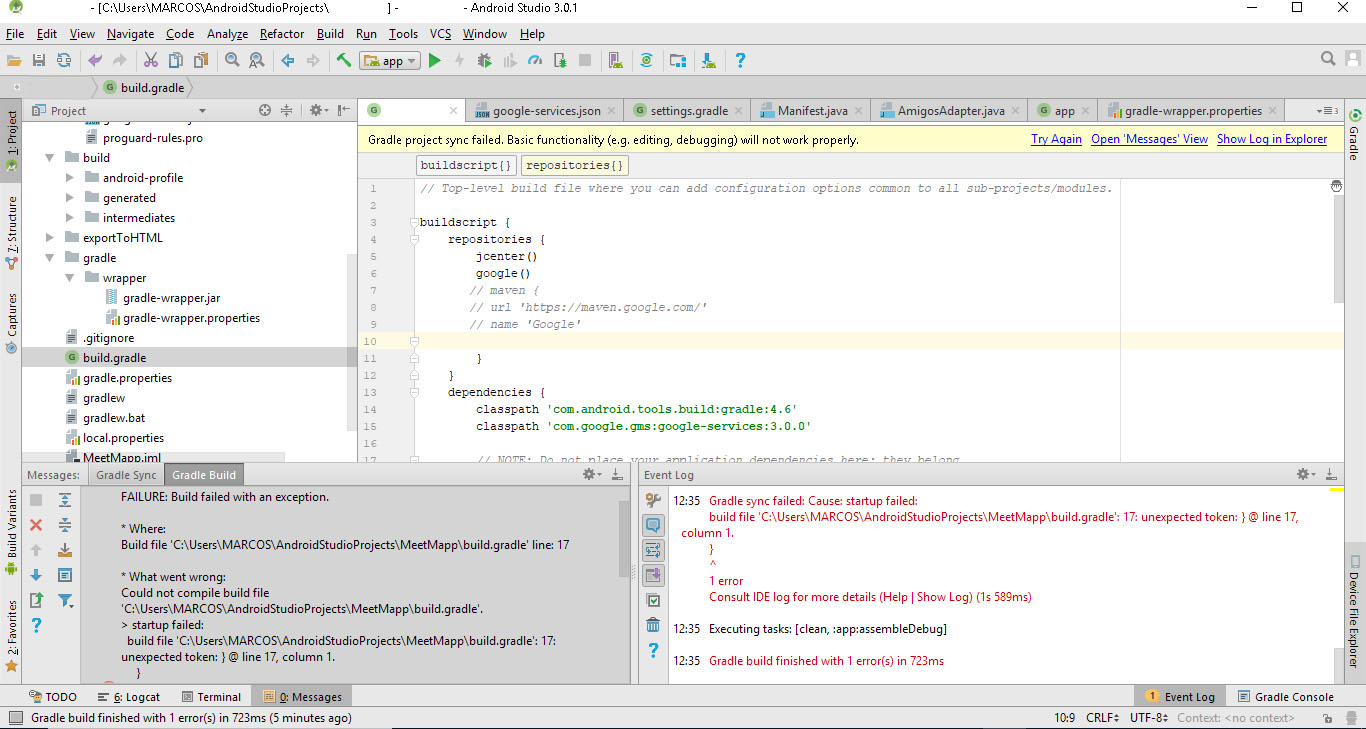The height and width of the screenshot is (729, 1366).
Task: Open SDK Manager toolbar icon
Action: 709,61
